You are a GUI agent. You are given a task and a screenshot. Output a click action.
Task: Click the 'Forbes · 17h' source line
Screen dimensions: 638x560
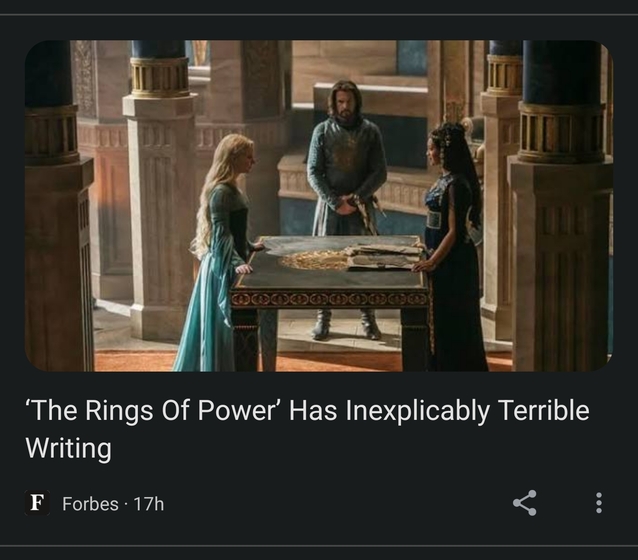[x=112, y=504]
